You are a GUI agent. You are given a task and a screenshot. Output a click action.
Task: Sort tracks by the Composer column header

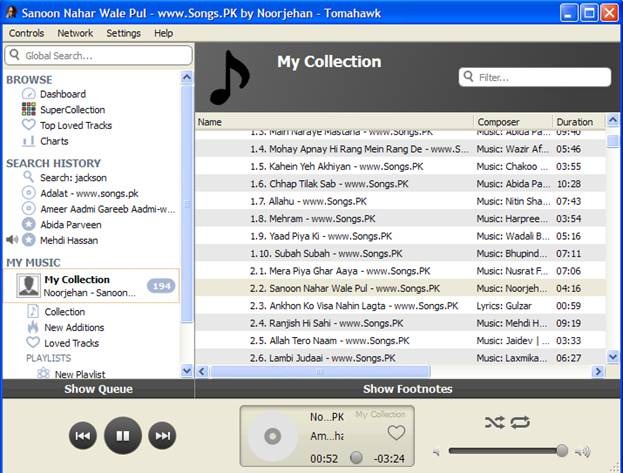pyautogui.click(x=512, y=122)
